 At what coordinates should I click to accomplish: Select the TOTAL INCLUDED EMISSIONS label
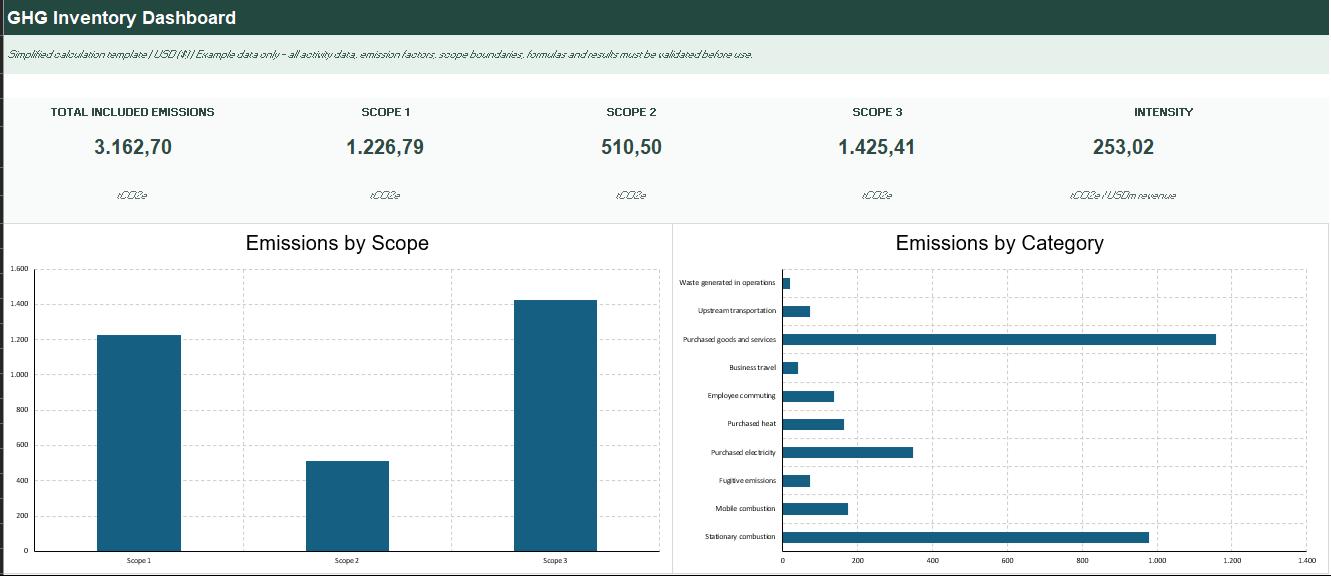(133, 112)
